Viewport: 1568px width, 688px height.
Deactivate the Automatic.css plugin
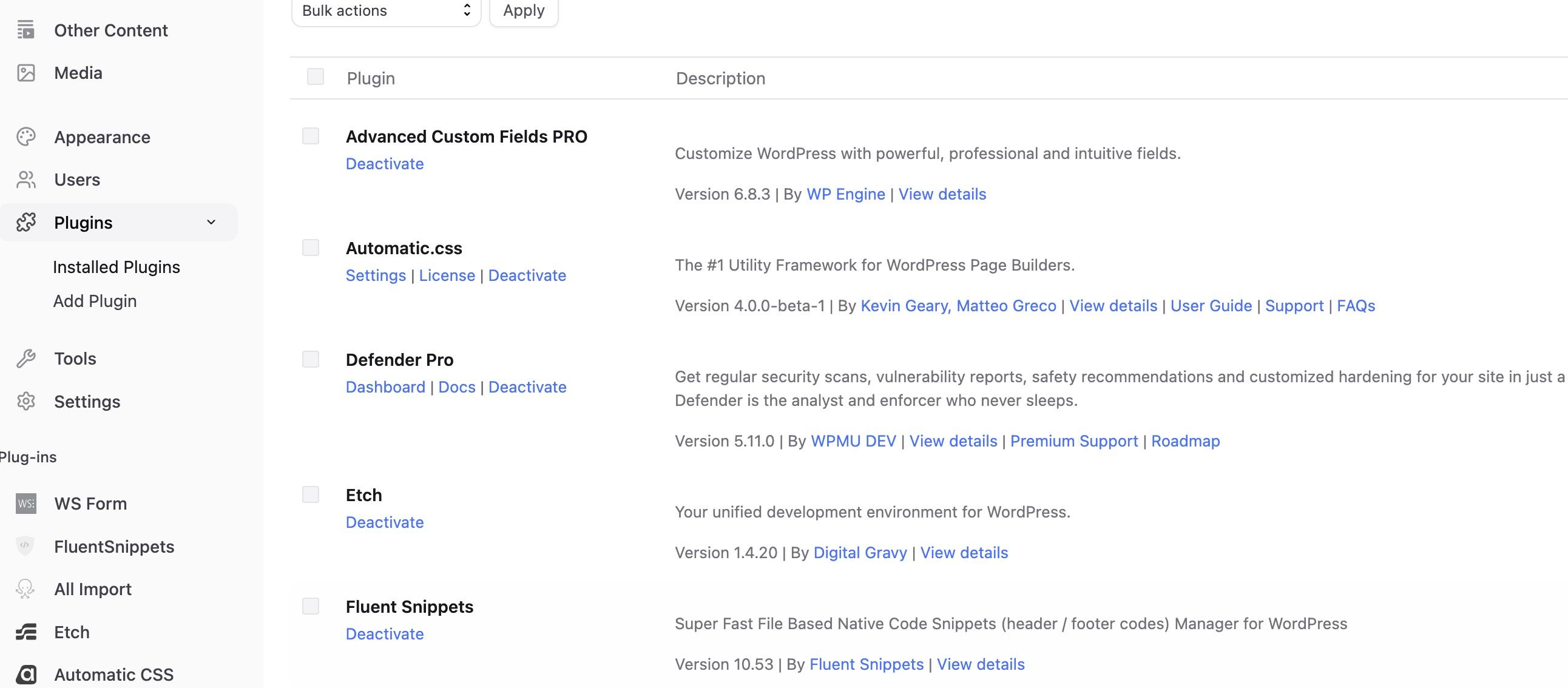527,275
